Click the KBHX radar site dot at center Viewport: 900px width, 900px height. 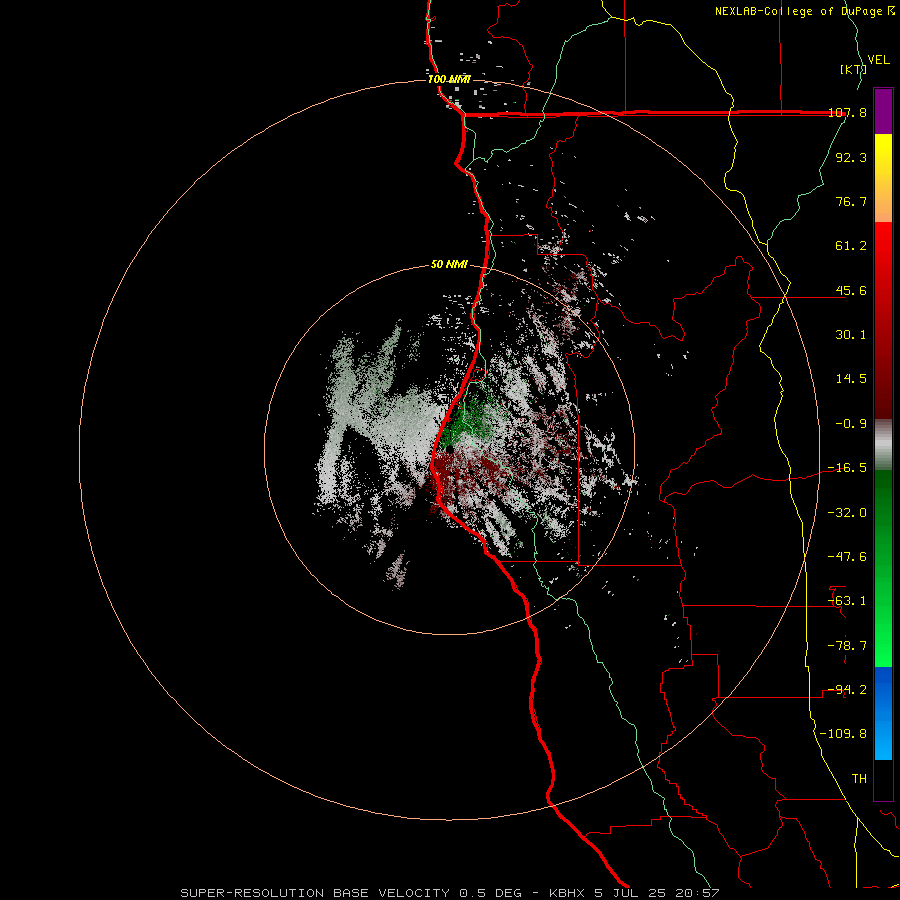click(449, 449)
